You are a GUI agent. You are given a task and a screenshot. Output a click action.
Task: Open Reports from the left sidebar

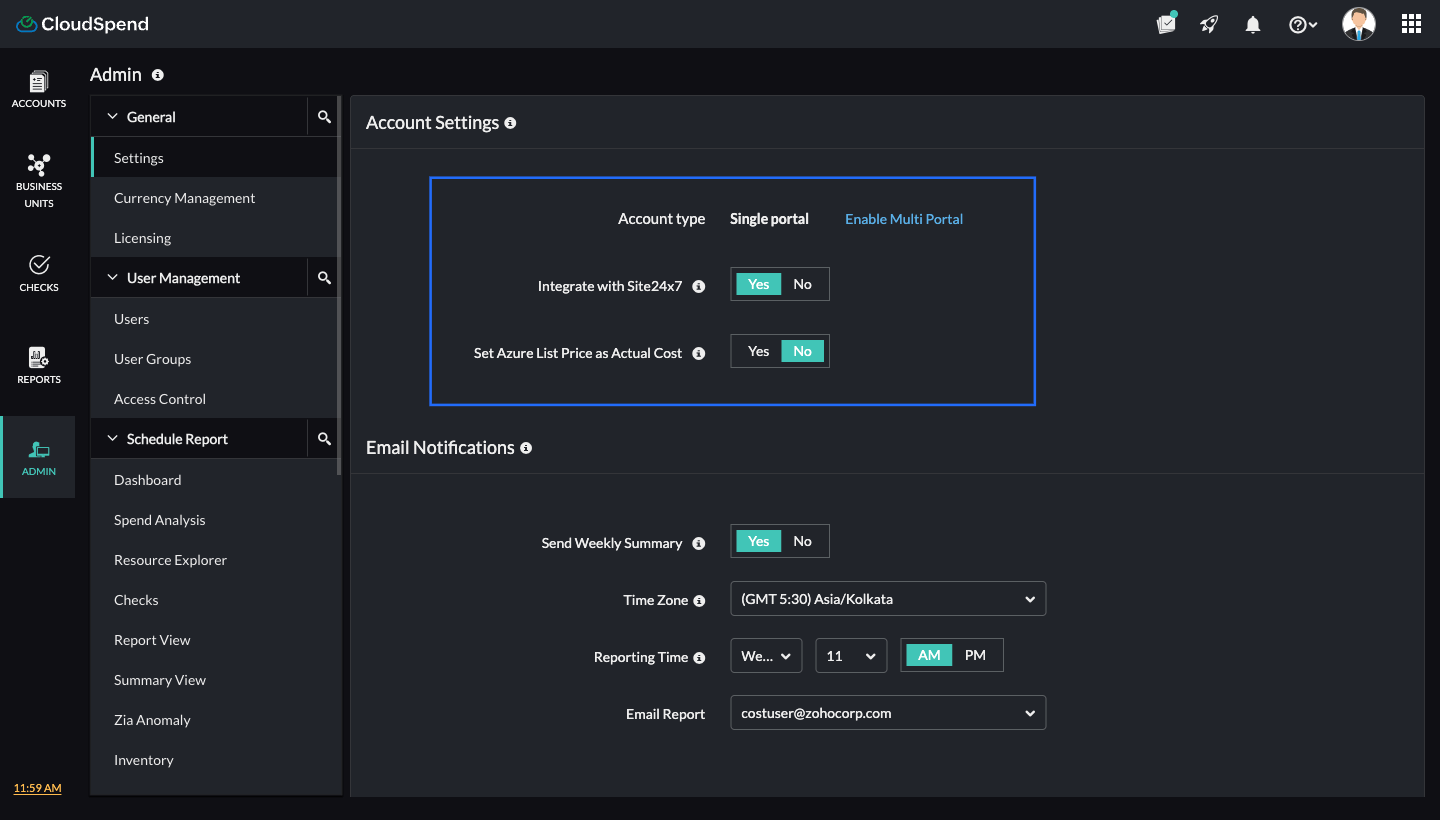click(39, 364)
